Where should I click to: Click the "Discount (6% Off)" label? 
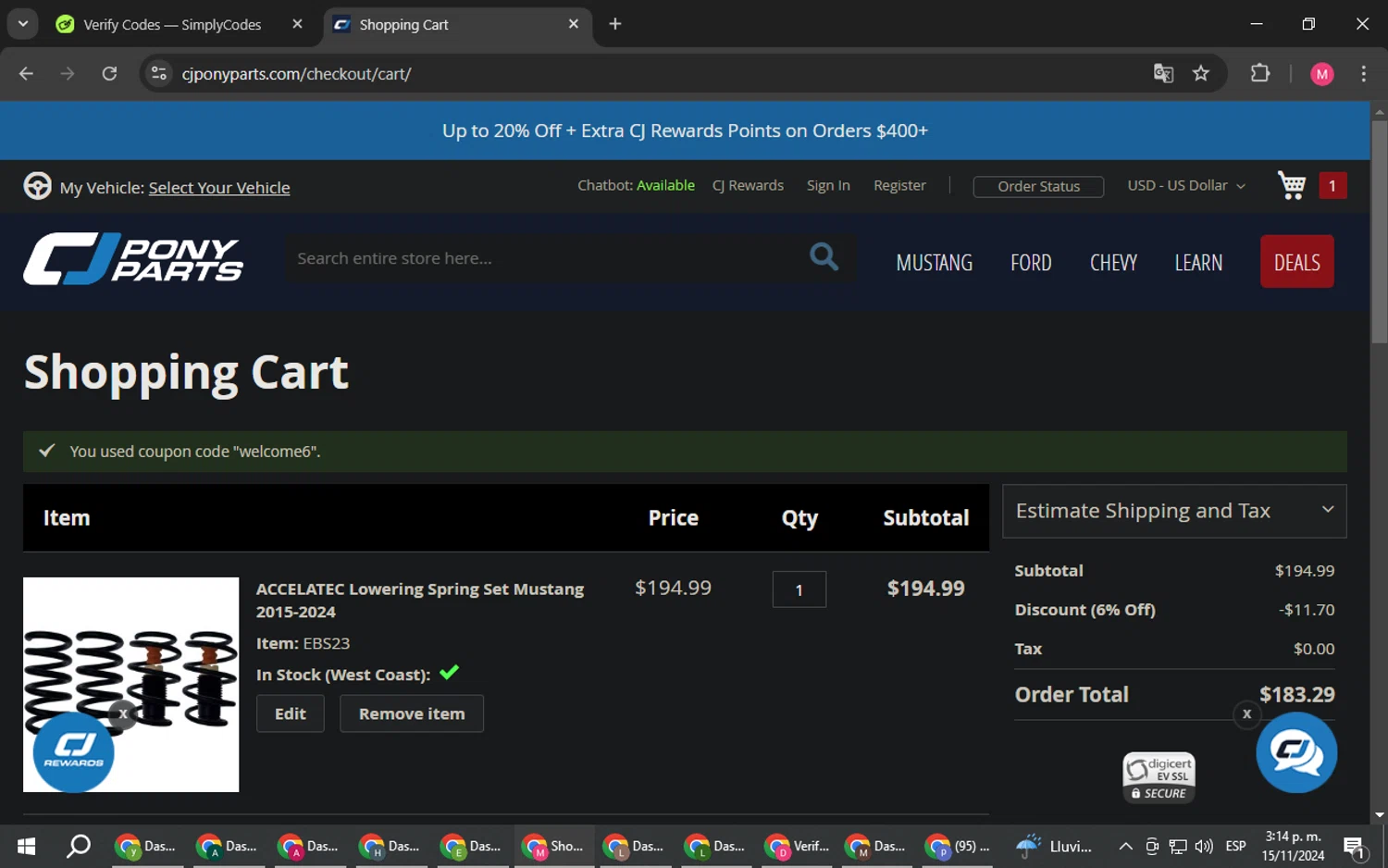pos(1084,610)
